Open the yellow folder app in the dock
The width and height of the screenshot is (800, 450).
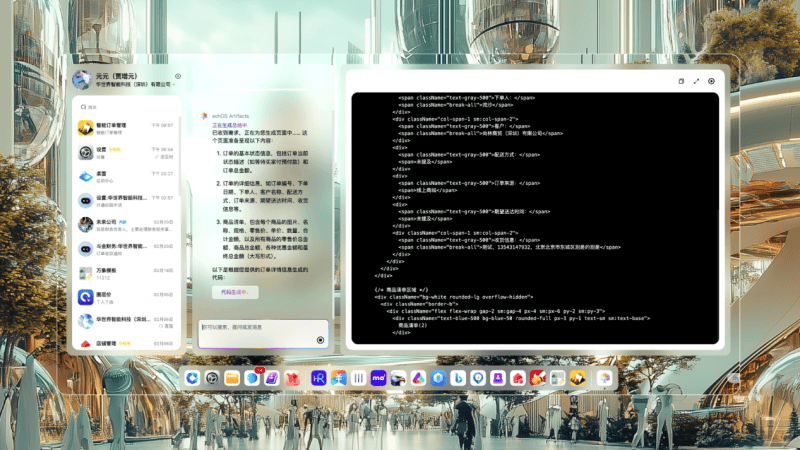tap(232, 377)
